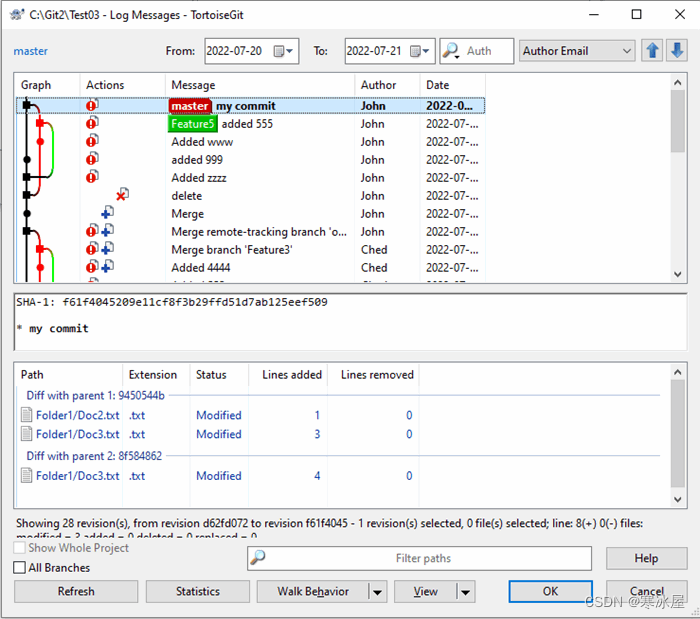Open the Walk Behavior dropdown arrow
The width and height of the screenshot is (700, 619).
[378, 592]
